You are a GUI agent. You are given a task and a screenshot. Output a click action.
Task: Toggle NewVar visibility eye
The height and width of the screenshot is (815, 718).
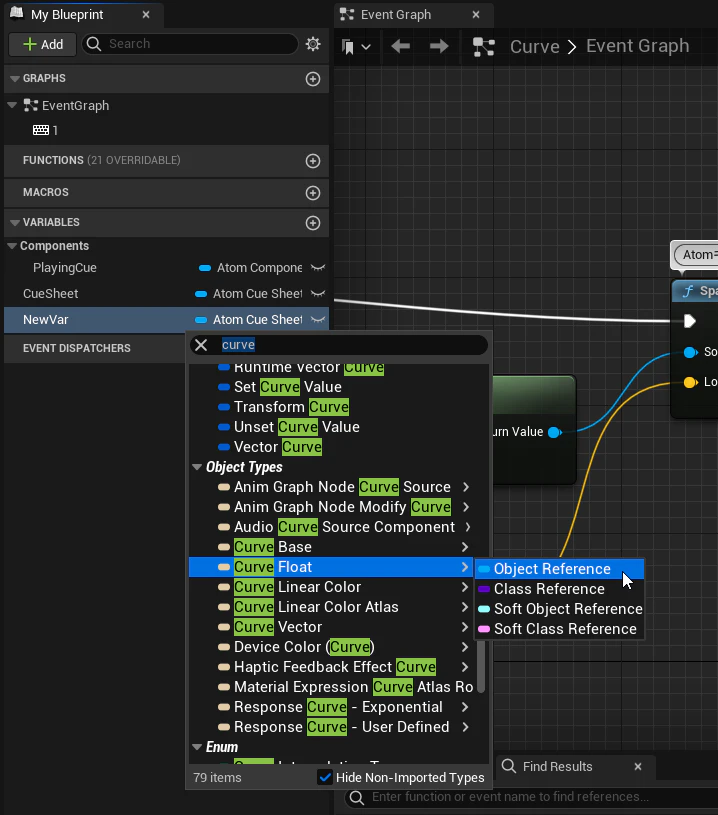point(318,320)
